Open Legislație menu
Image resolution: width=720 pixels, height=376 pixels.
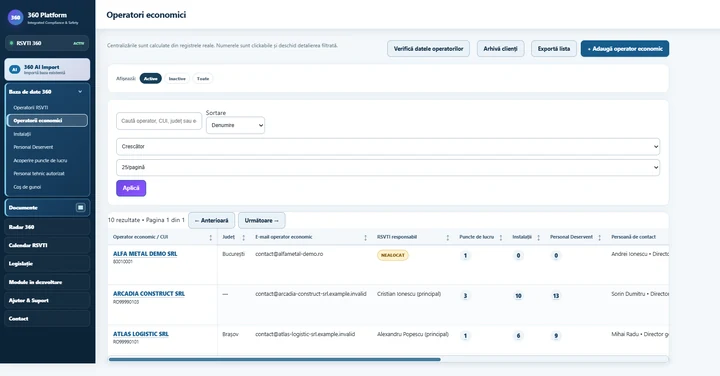(47, 264)
